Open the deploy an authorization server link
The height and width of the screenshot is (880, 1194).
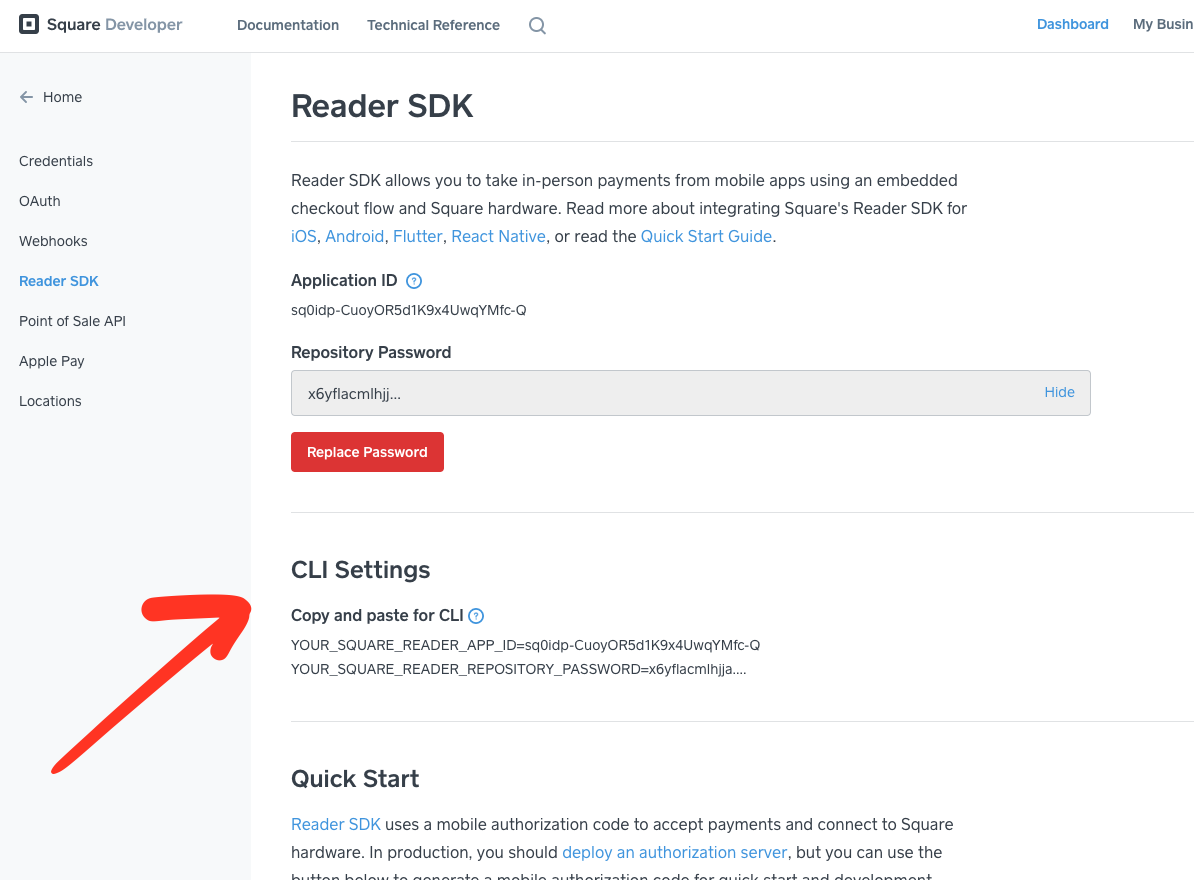coord(675,853)
